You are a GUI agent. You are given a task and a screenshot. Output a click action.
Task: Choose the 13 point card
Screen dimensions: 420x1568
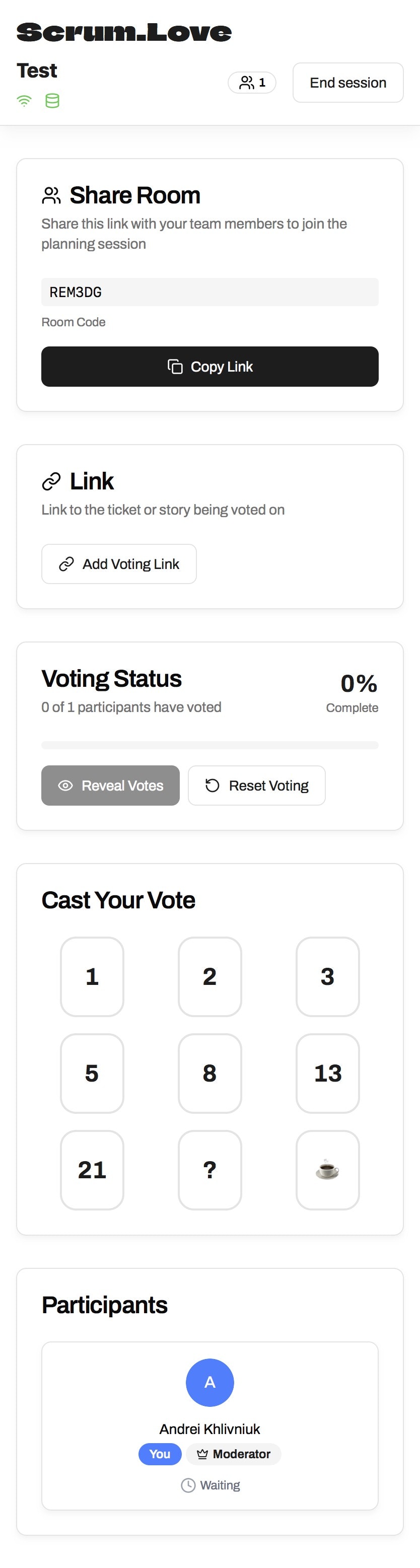point(327,1074)
